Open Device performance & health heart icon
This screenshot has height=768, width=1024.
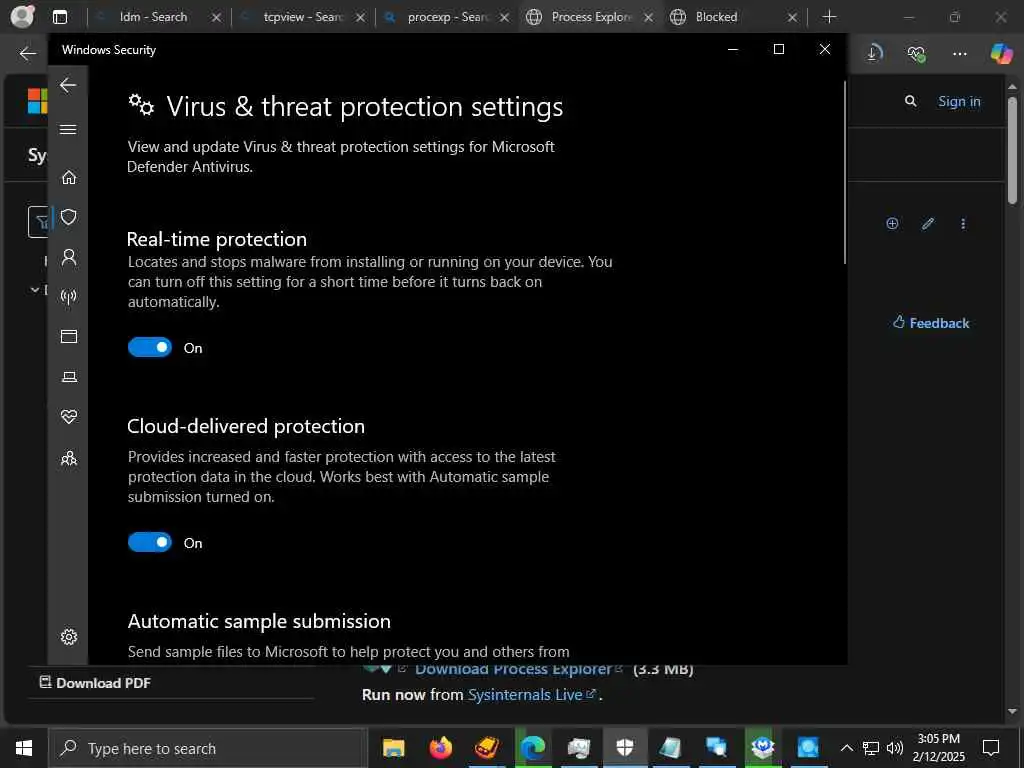[69, 417]
